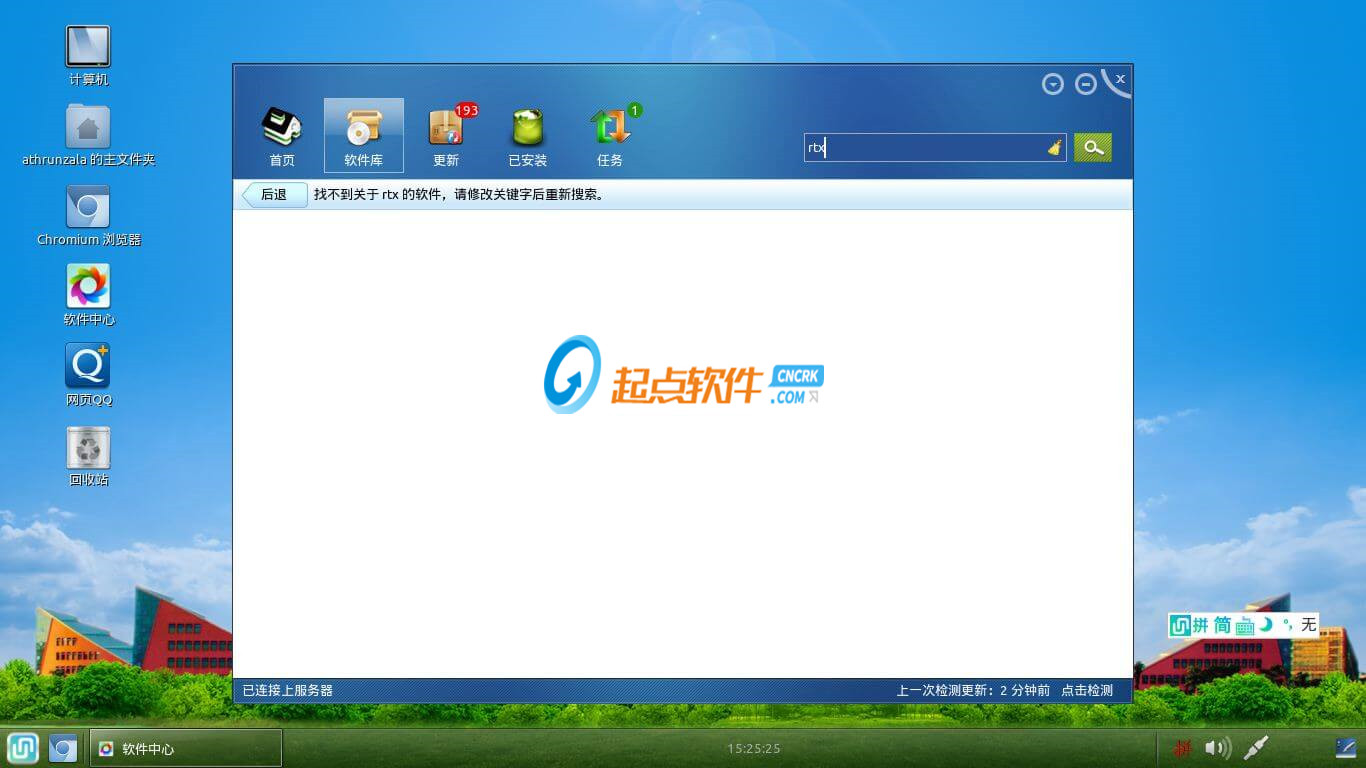Go back with the 后退 button
Image resolution: width=1366 pixels, height=768 pixels.
point(274,195)
